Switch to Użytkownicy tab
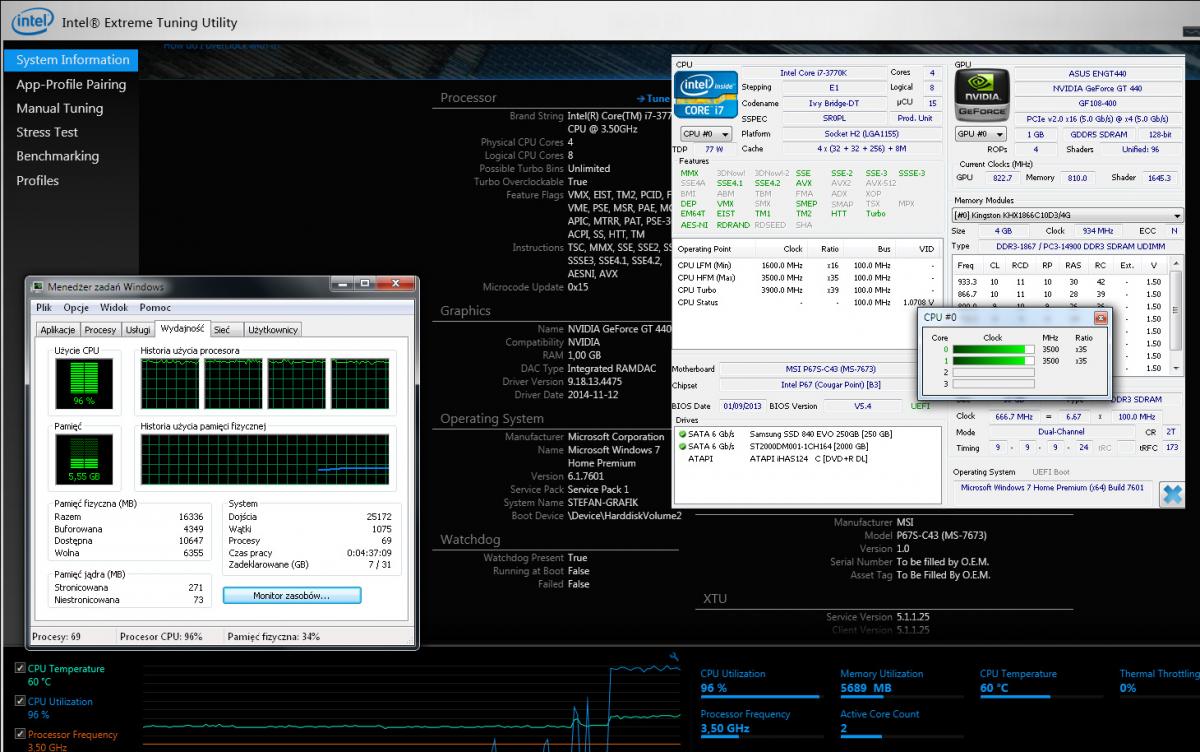The image size is (1200, 752). pos(272,329)
